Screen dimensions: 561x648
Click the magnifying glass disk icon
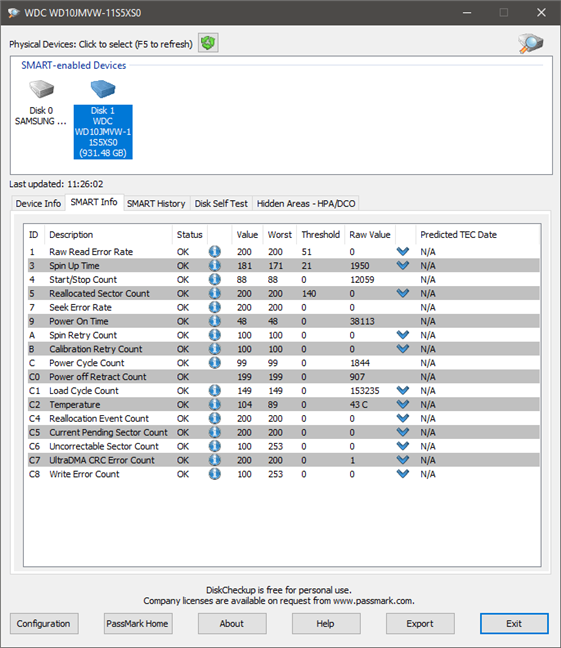click(x=530, y=43)
